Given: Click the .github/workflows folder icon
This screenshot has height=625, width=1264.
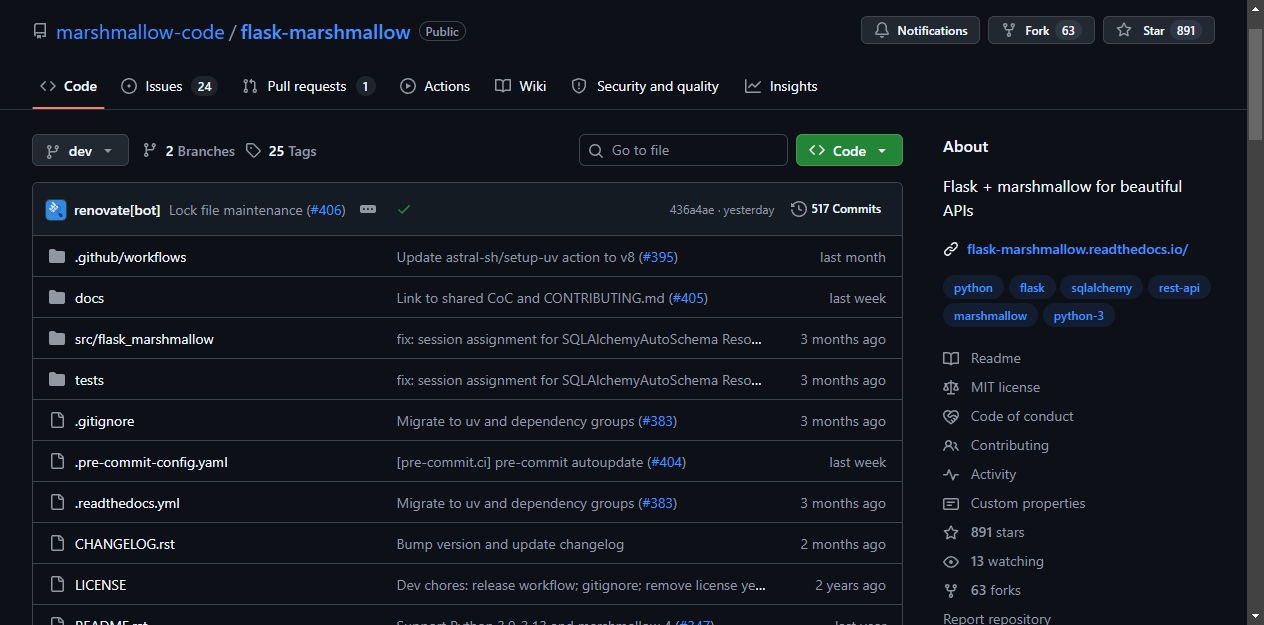Looking at the screenshot, I should pos(56,257).
